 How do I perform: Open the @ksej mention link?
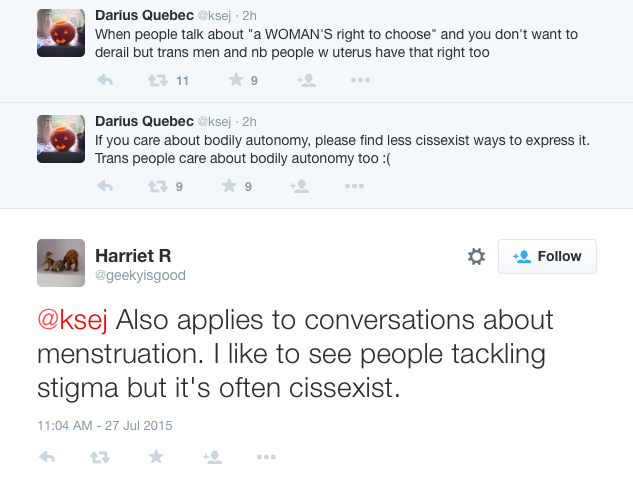tap(73, 321)
